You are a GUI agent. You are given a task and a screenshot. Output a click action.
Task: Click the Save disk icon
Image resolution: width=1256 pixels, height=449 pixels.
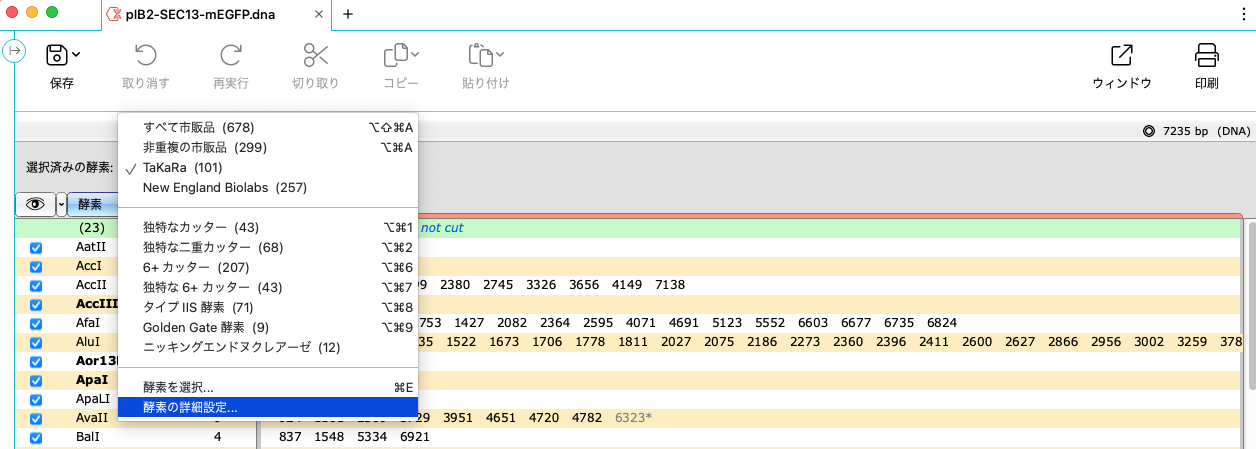click(57, 55)
